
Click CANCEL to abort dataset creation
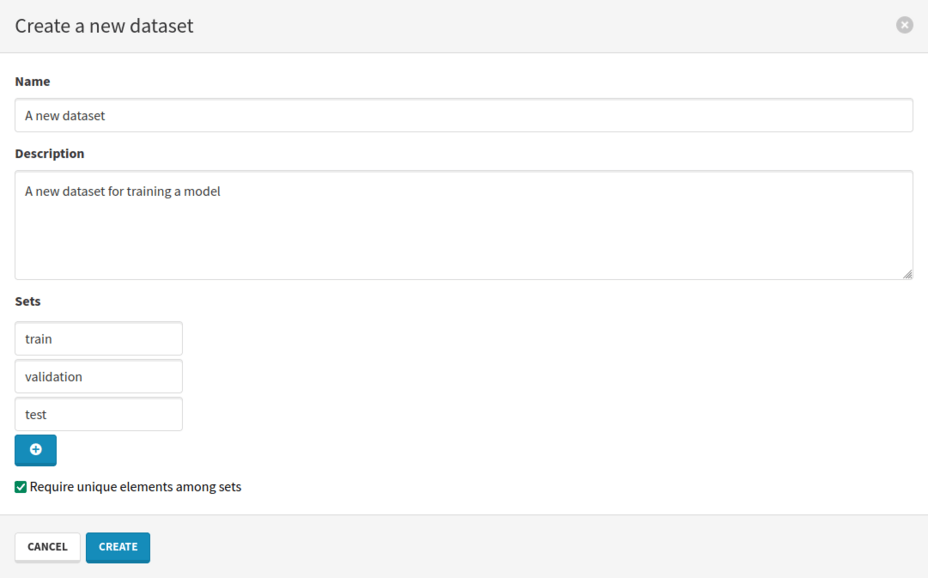coord(47,547)
